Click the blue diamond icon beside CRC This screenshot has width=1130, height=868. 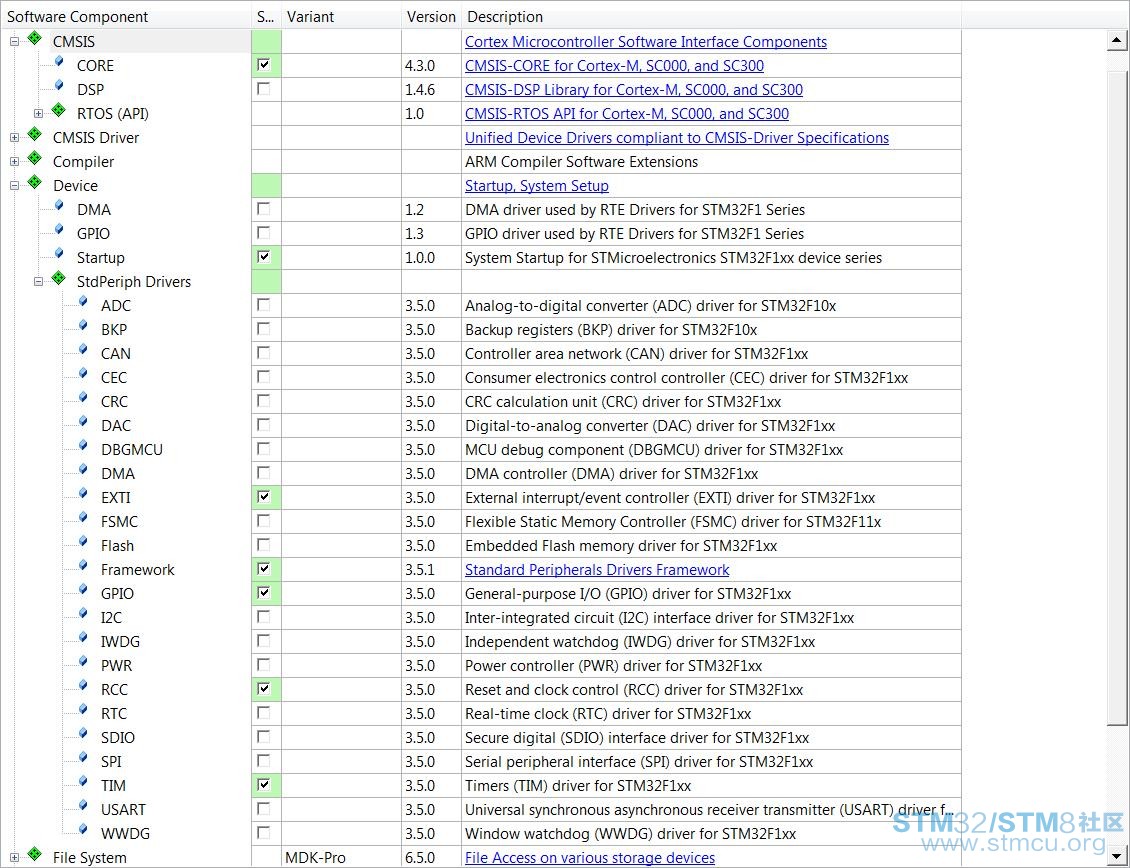click(x=84, y=398)
